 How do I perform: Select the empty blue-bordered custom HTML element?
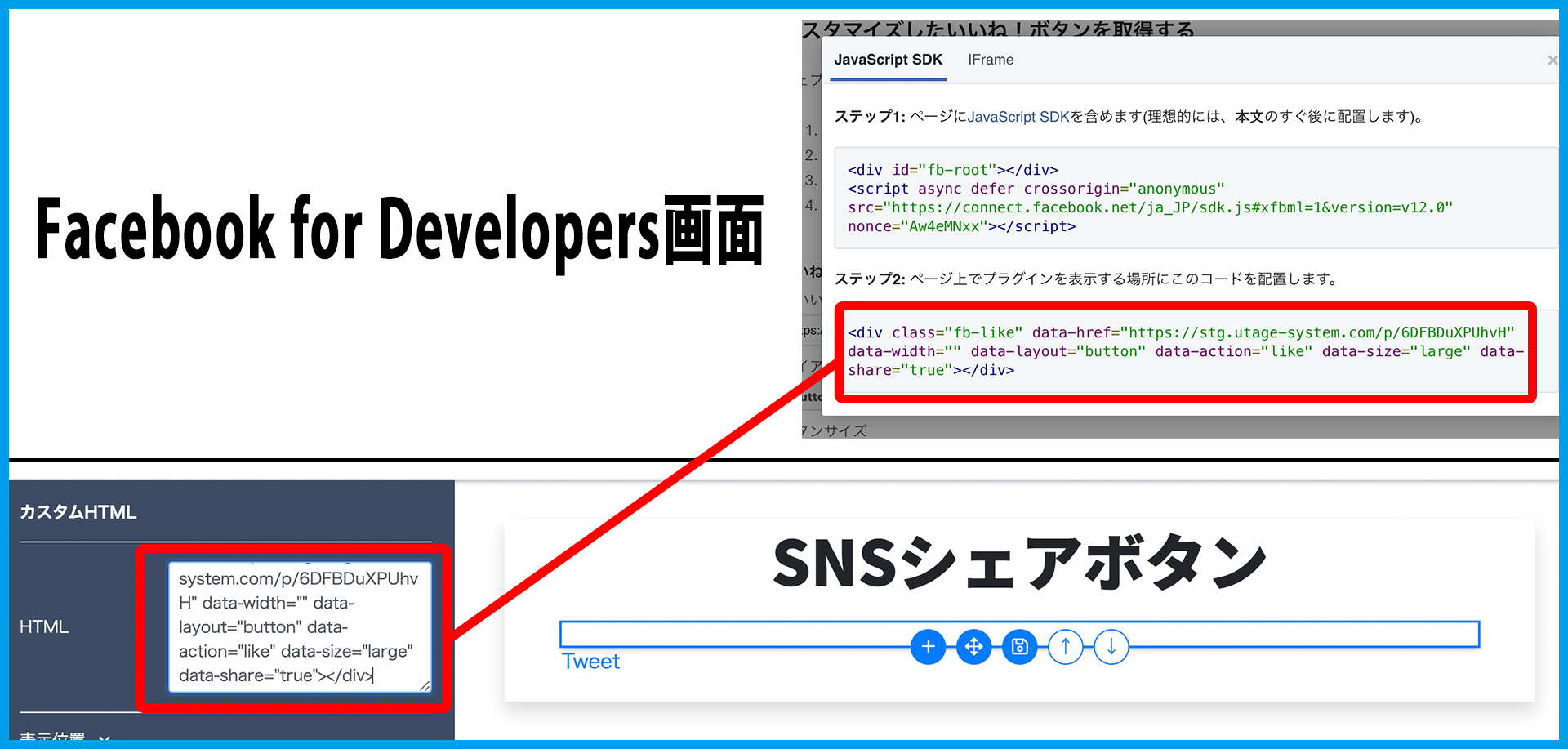(735, 634)
